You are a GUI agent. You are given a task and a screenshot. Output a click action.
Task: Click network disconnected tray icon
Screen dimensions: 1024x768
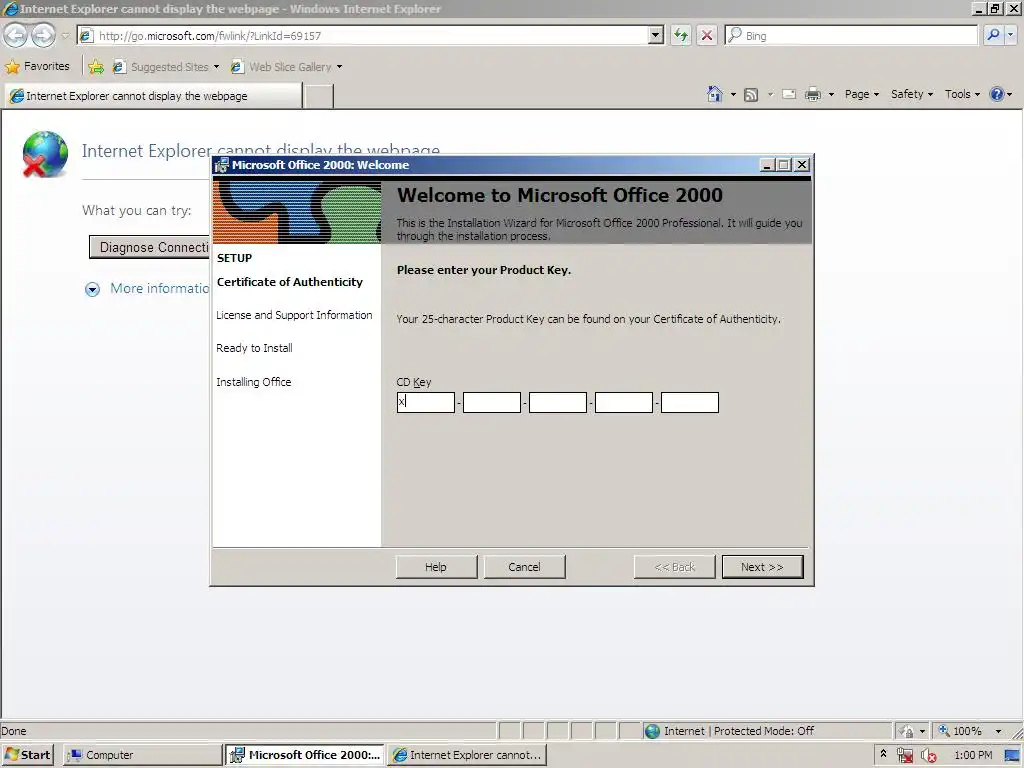[x=904, y=755]
